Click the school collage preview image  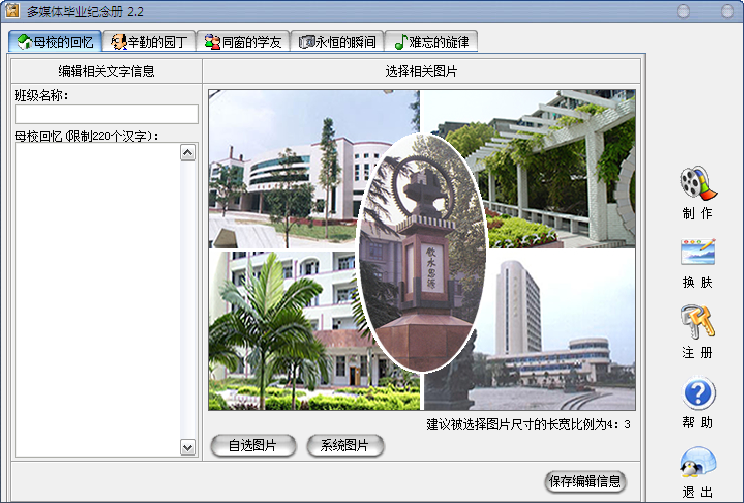422,250
